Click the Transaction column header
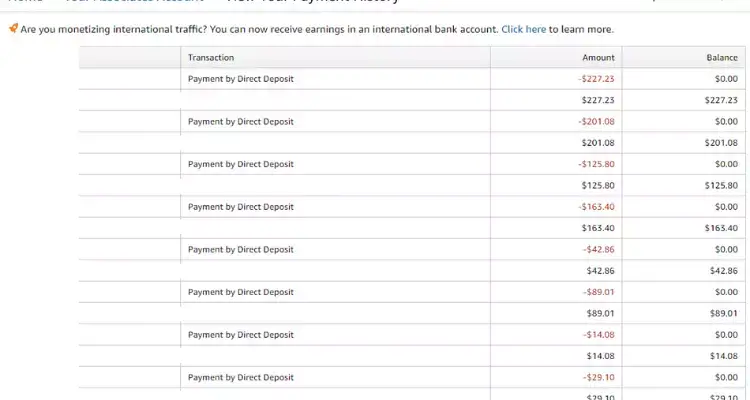Viewport: 750px width, 400px height. click(x=211, y=58)
